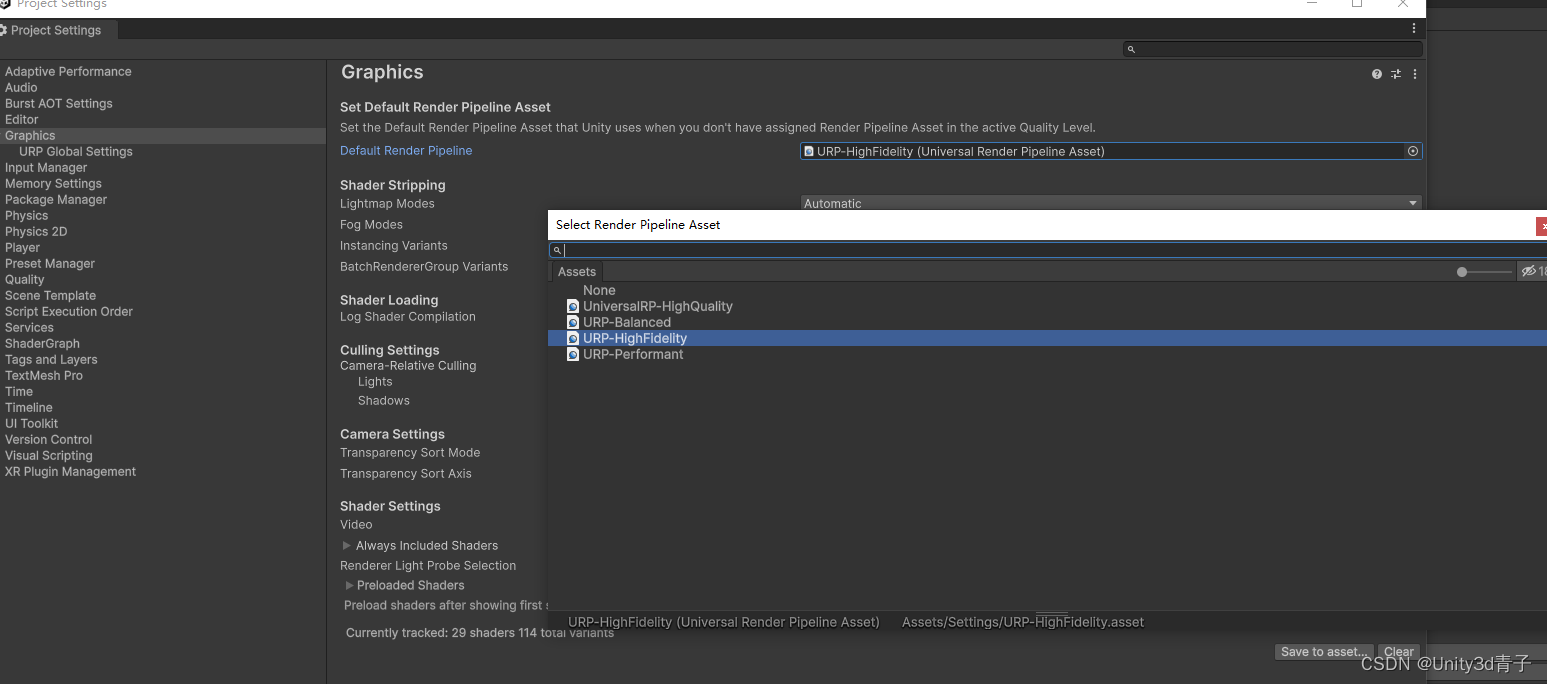Select UniversalRP-HighQuality asset
The image size is (1547, 684).
[658, 306]
